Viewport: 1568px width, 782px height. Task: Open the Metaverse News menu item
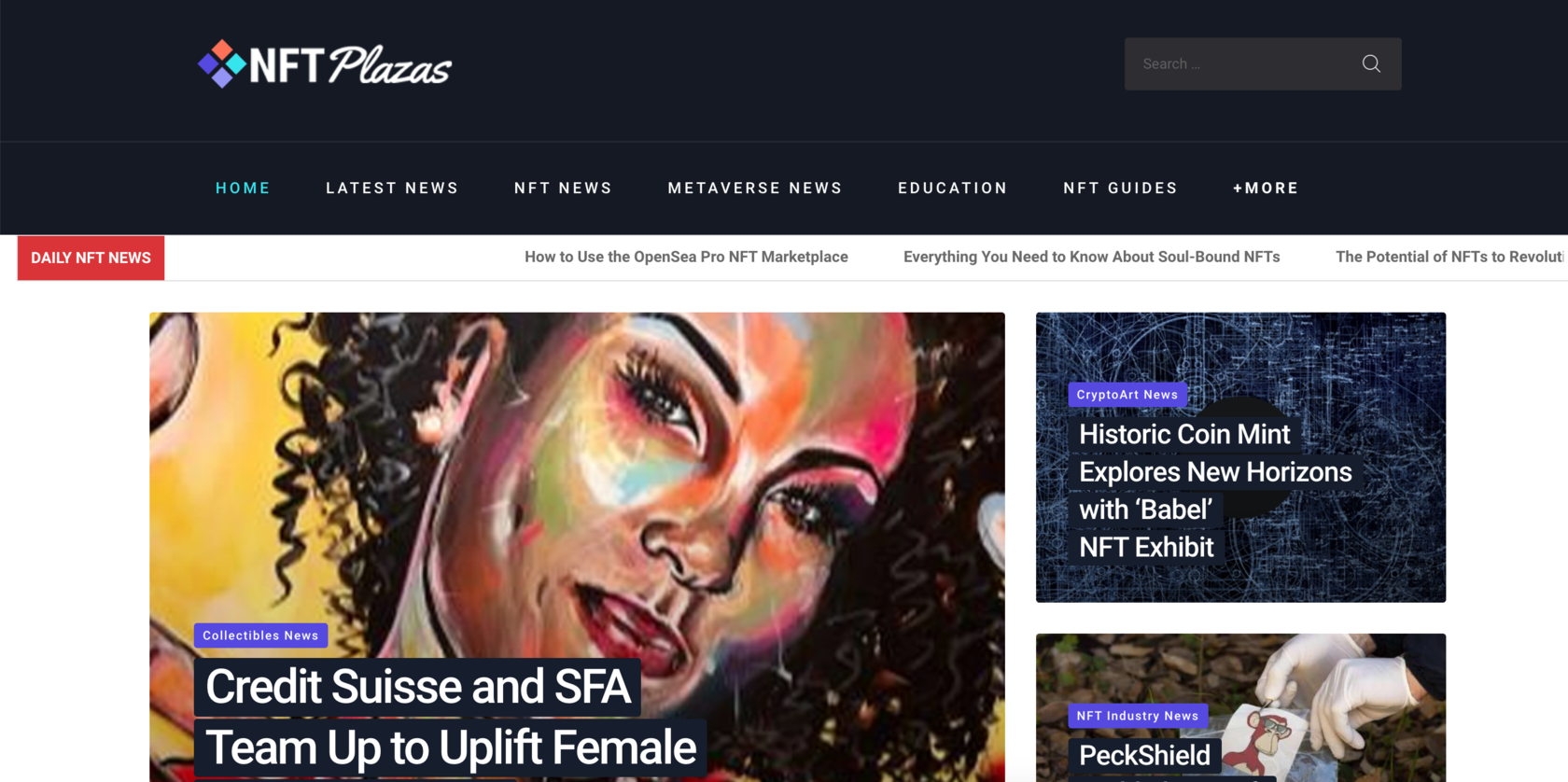point(755,188)
